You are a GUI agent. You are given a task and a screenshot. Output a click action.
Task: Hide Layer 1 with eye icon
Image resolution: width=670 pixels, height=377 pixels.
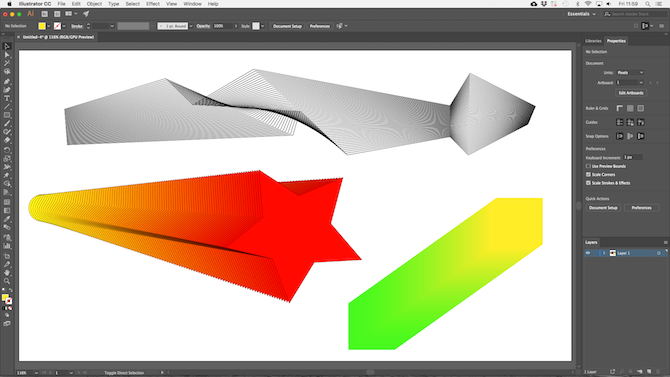[x=588, y=253]
